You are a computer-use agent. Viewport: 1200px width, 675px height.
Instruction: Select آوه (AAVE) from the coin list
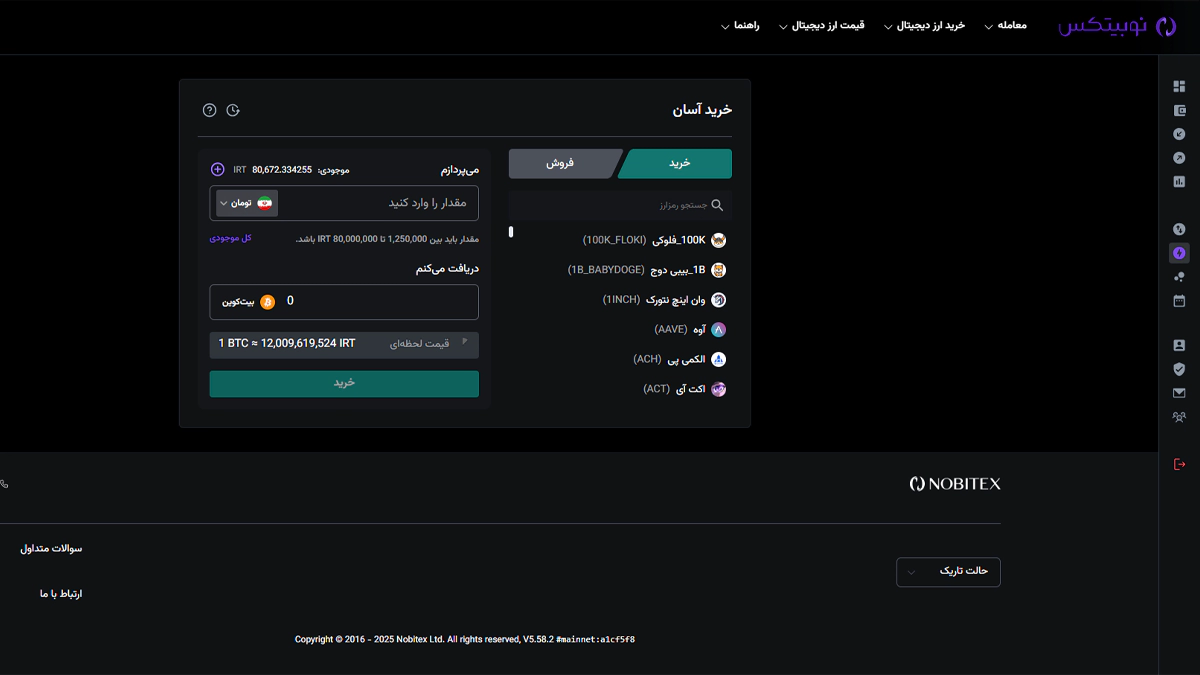[690, 329]
